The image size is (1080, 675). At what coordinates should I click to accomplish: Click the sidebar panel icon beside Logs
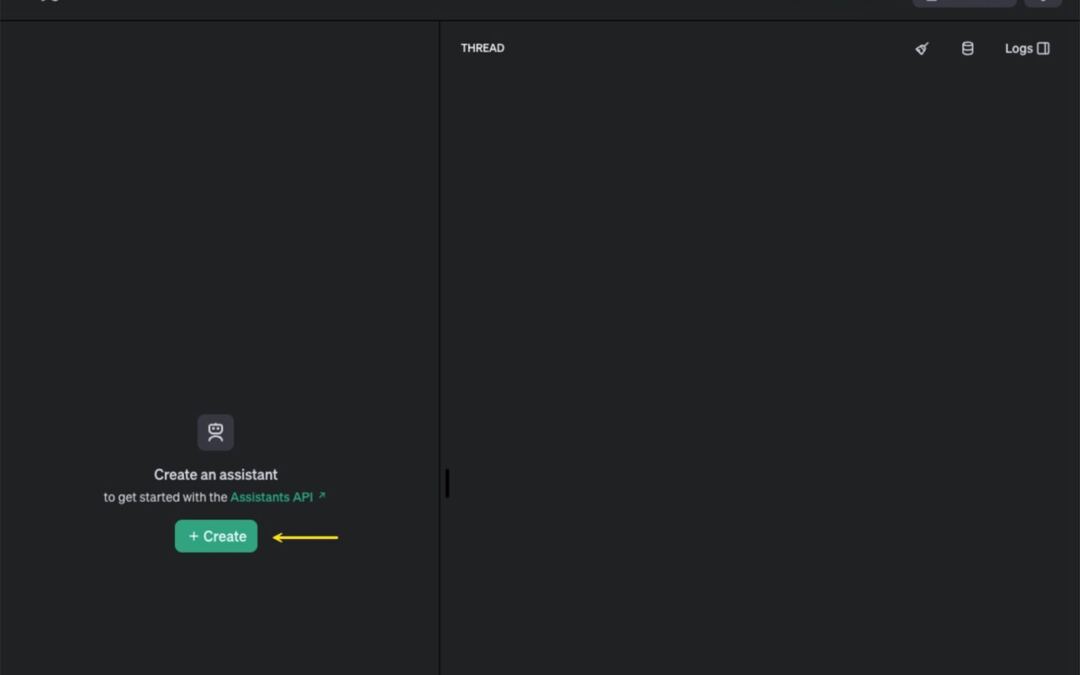(x=1043, y=48)
